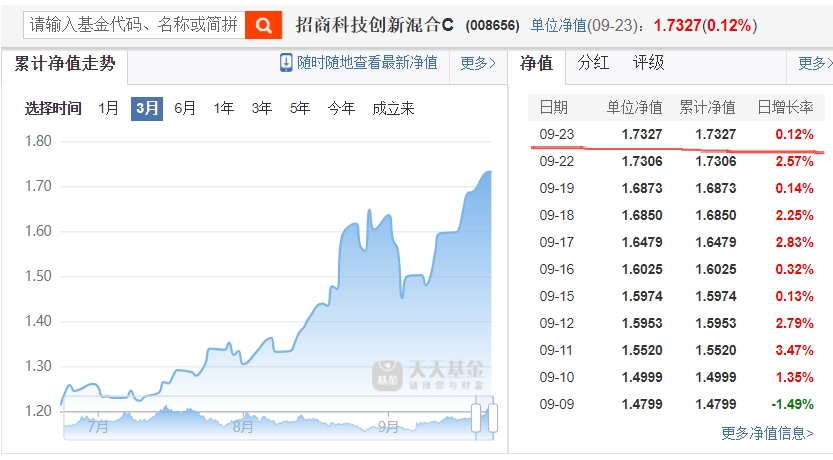Select the 成立来 time range
This screenshot has width=833, height=460.
tap(393, 108)
